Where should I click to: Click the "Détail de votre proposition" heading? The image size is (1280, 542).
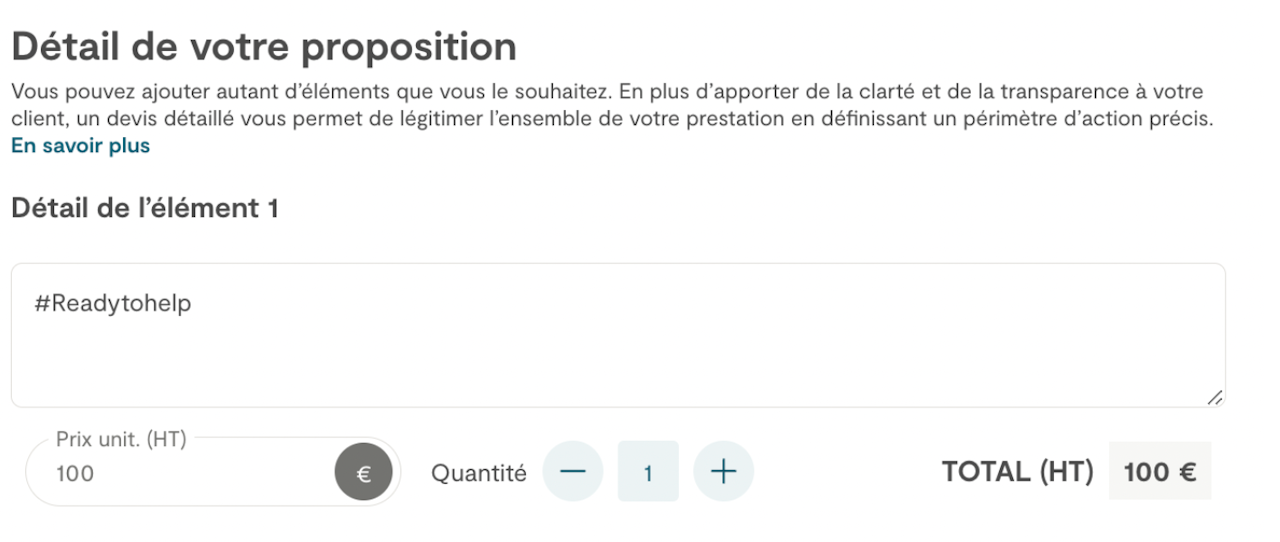click(264, 47)
